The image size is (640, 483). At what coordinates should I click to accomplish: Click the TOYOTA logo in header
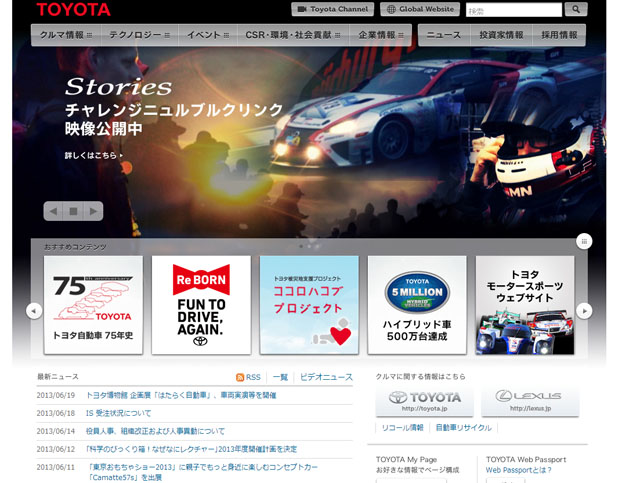pos(73,9)
